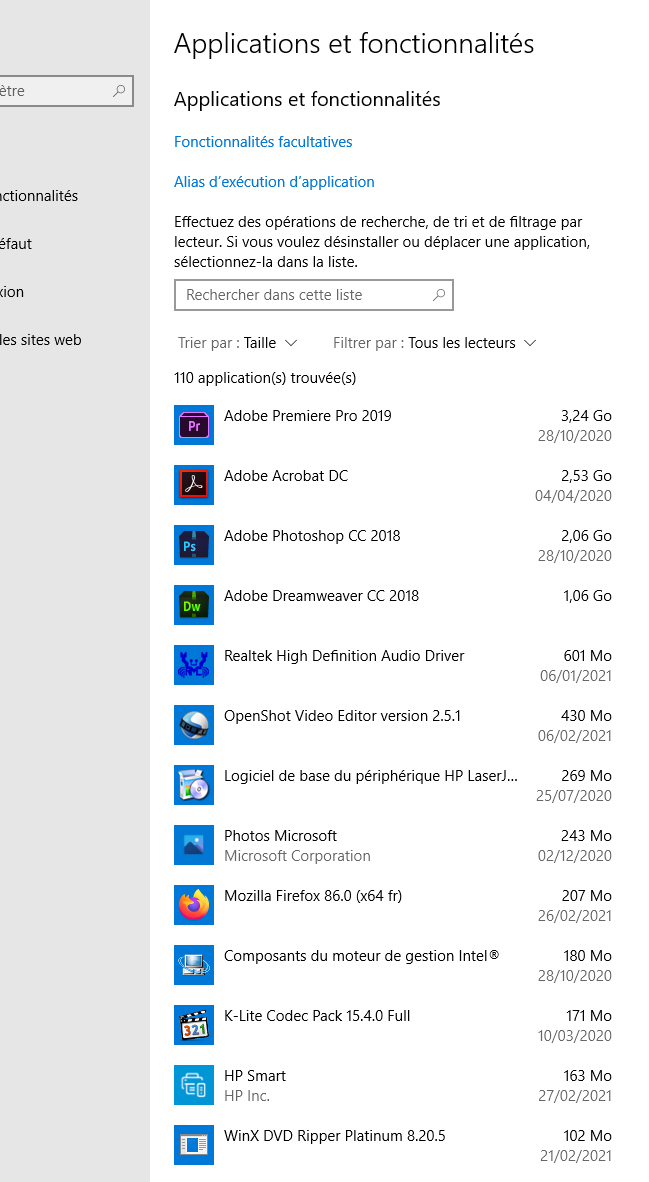Click the 601 Mo size value

pyautogui.click(x=588, y=656)
